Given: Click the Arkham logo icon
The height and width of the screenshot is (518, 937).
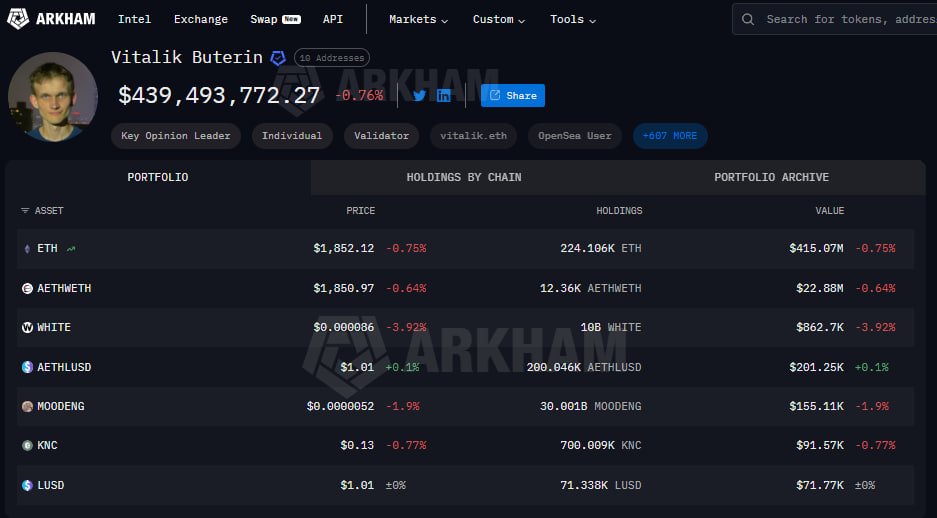Looking at the screenshot, I should tap(17, 19).
